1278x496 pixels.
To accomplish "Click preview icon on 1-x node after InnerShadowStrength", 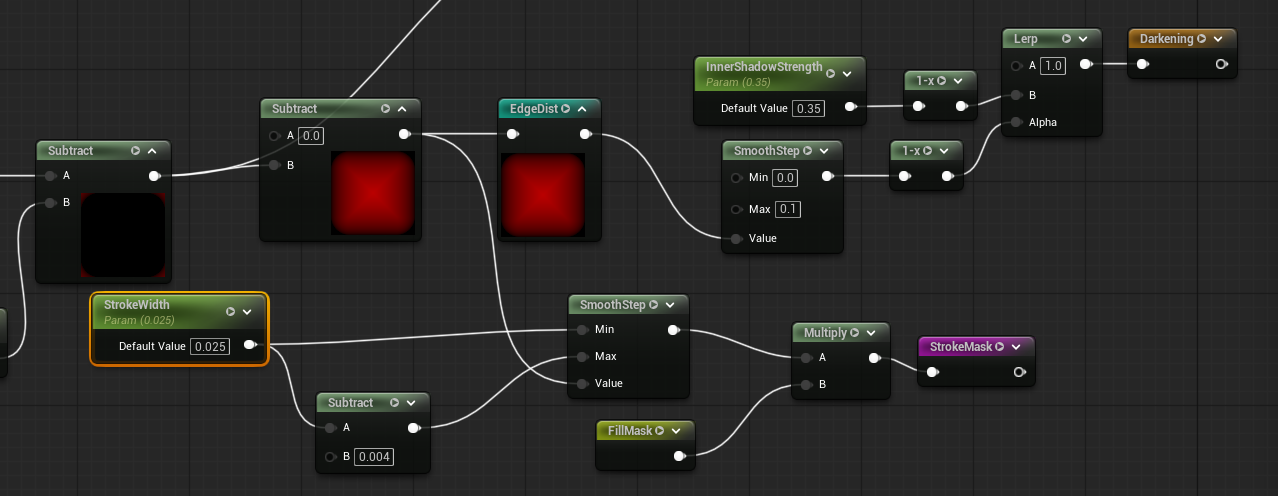I will pos(941,80).
